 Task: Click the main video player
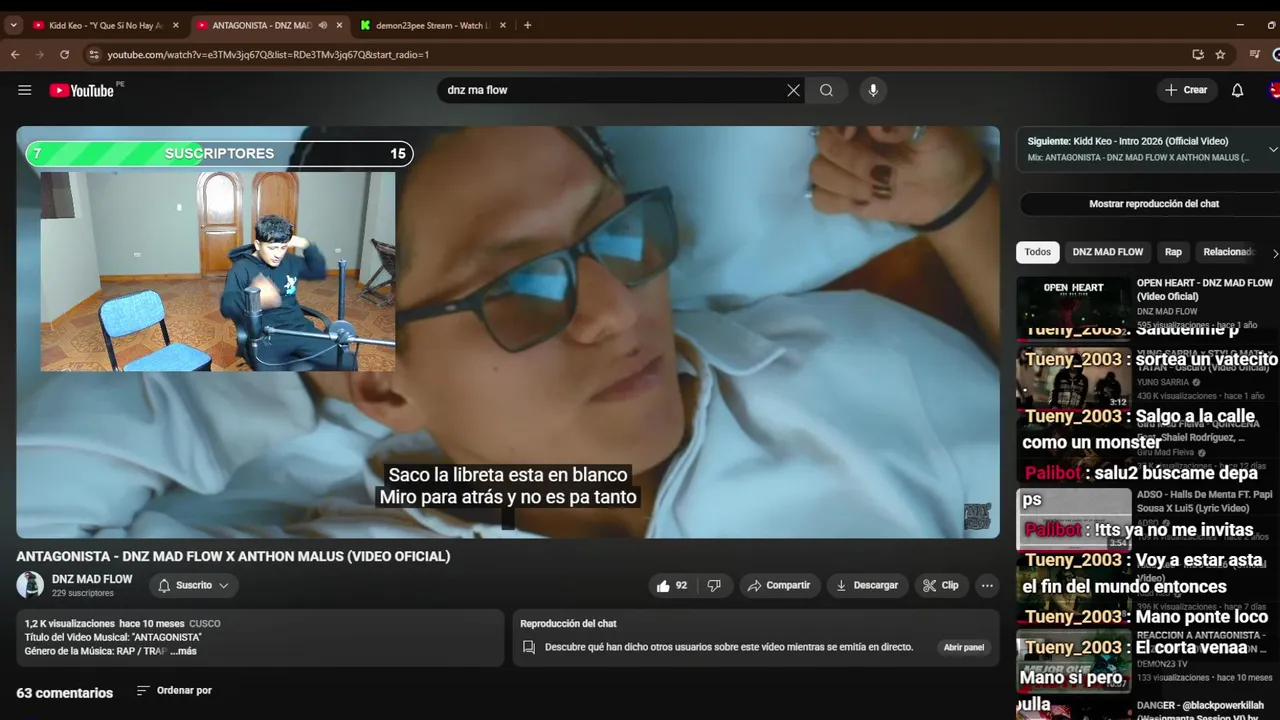(x=508, y=332)
